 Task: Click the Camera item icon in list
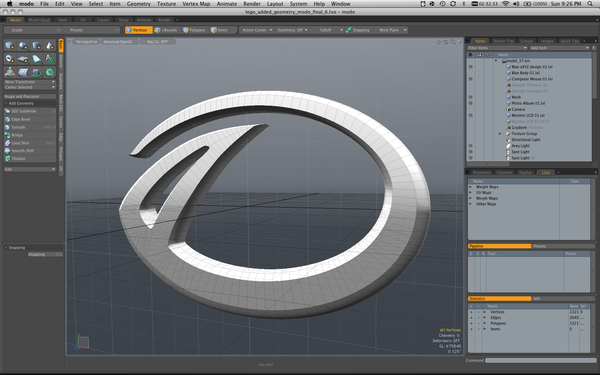click(509, 109)
